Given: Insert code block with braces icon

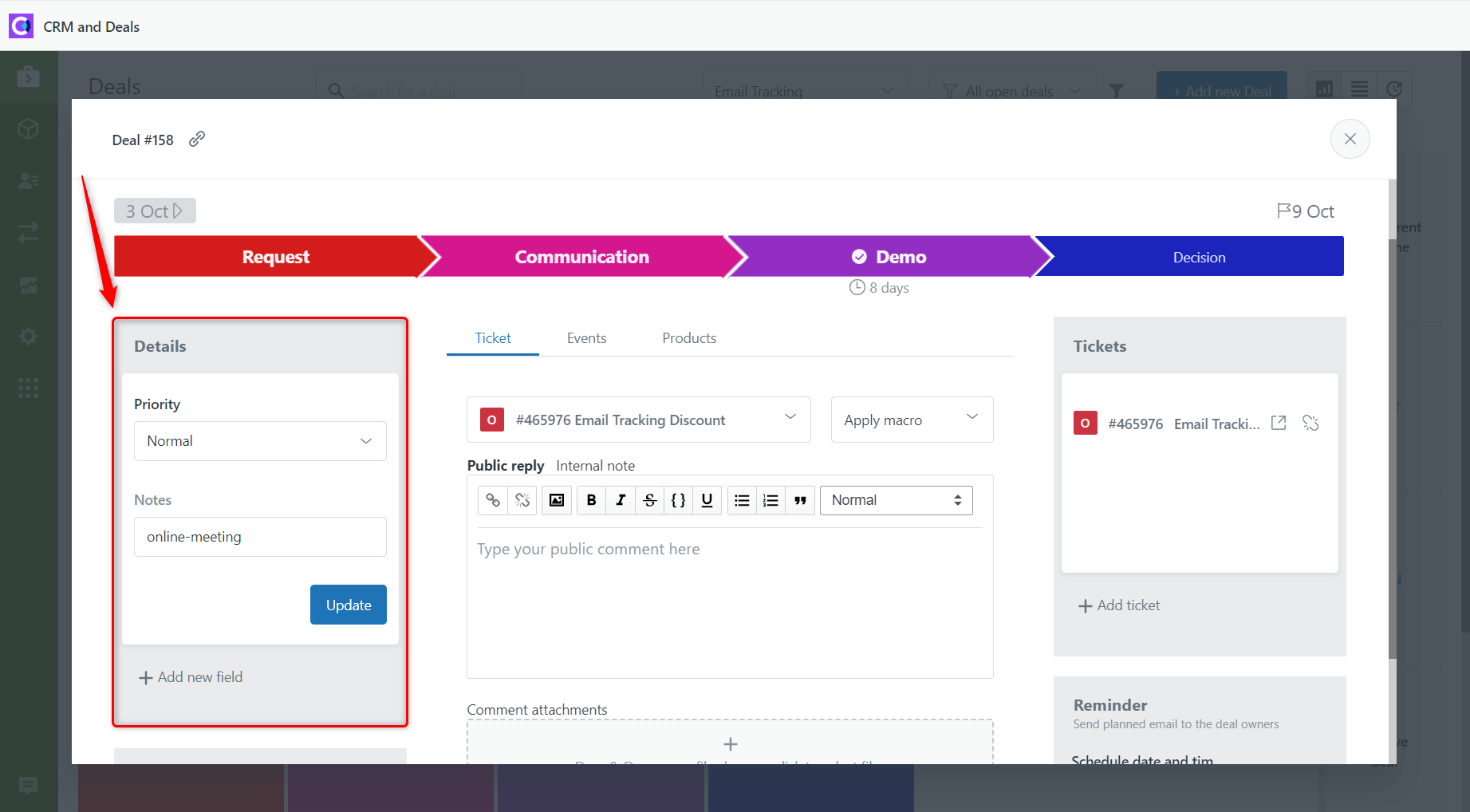Looking at the screenshot, I should [x=678, y=500].
